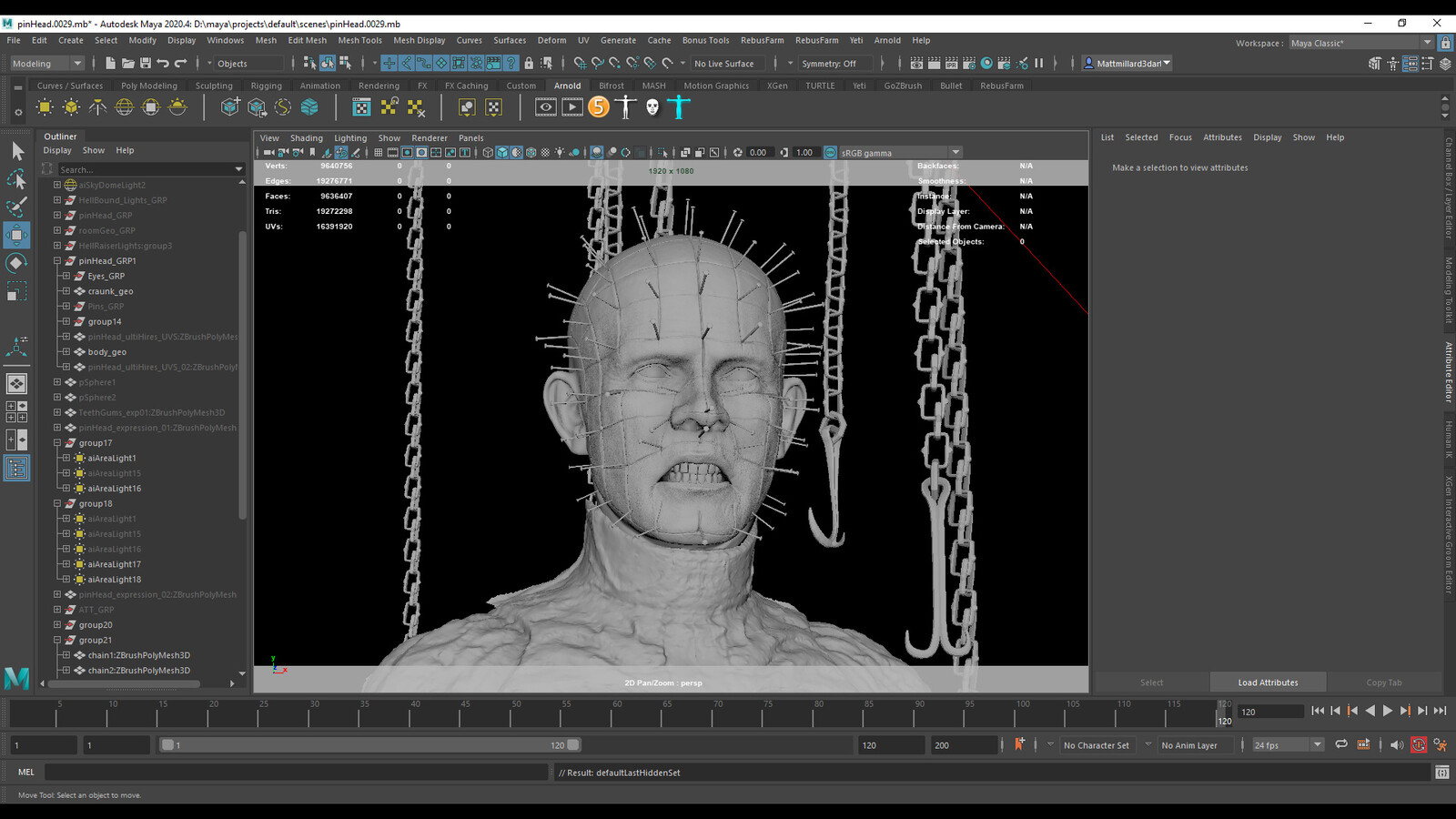Select the Lasso tool in the toolbox
Image resolution: width=1456 pixels, height=819 pixels.
coord(16,178)
